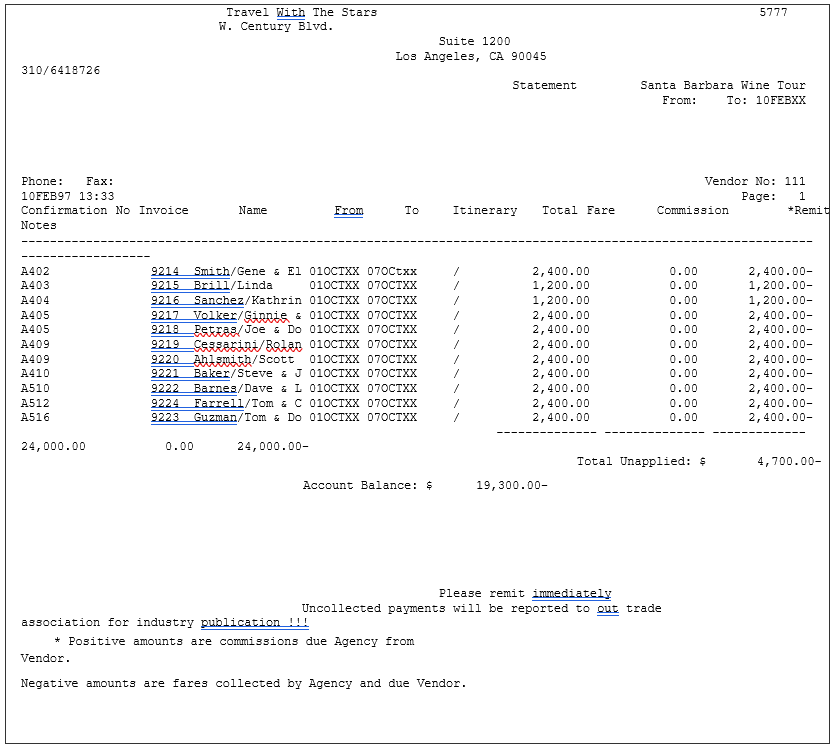835x751 pixels.
Task: Select confirmation number A512
Action: pos(35,404)
